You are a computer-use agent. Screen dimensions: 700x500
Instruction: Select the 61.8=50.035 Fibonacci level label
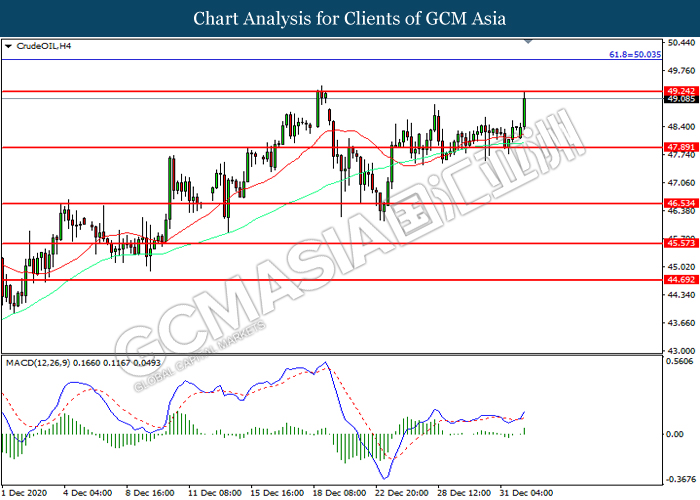tap(635, 54)
